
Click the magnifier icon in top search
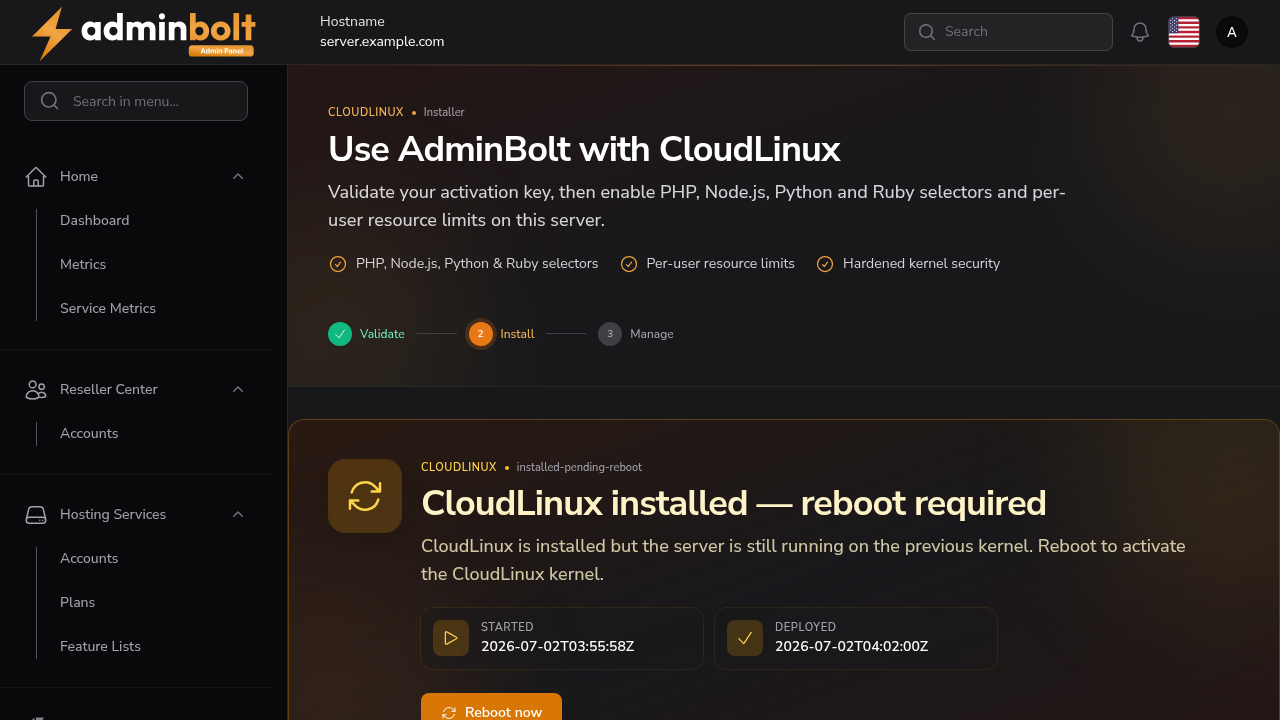point(927,32)
